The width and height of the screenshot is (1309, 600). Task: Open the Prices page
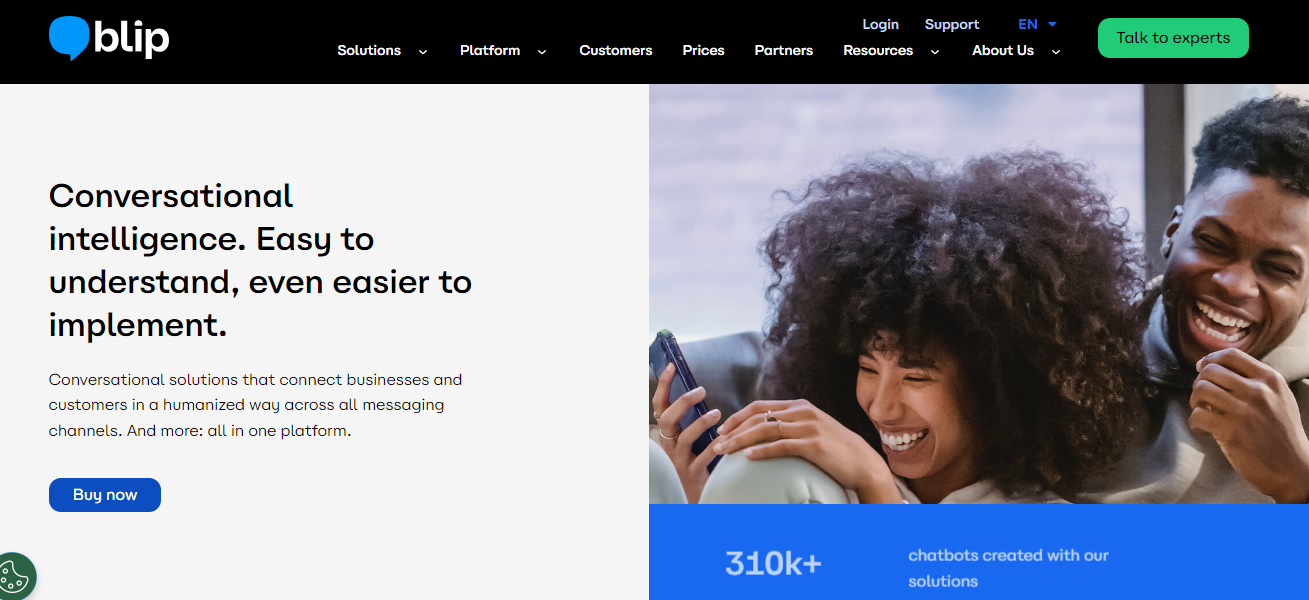coord(704,50)
